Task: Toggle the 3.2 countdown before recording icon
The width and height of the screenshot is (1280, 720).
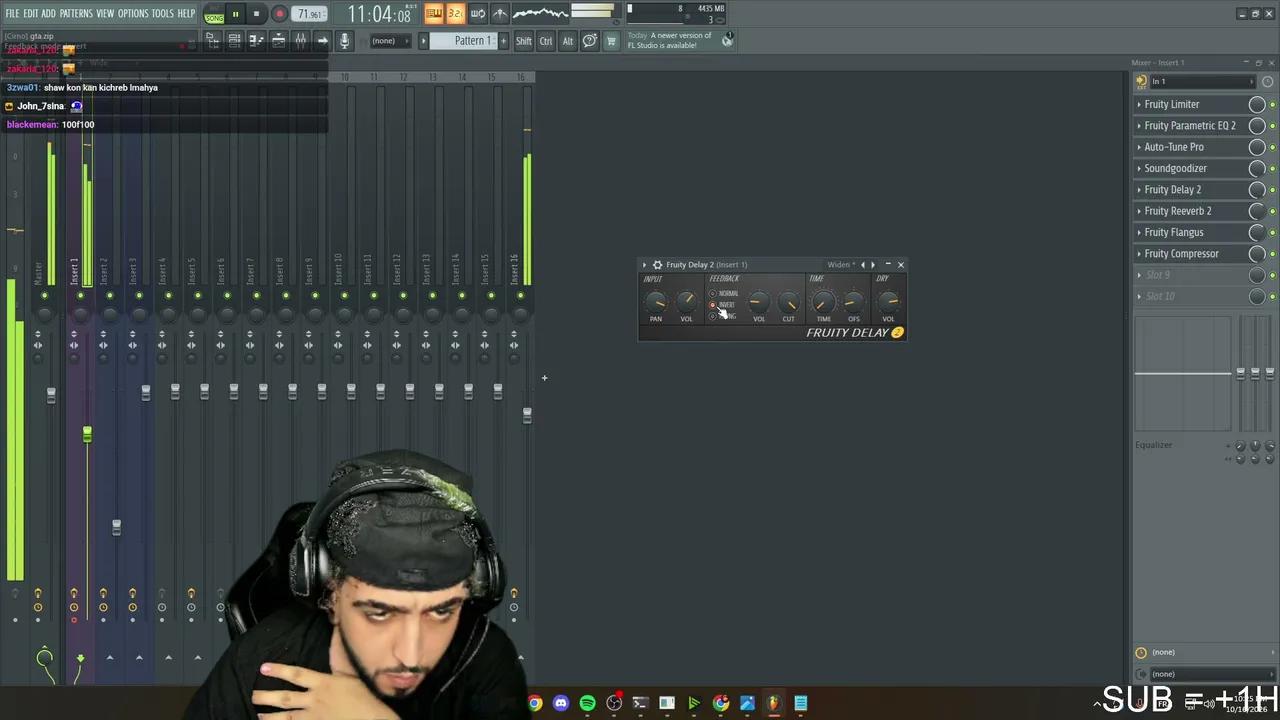Action: point(455,13)
